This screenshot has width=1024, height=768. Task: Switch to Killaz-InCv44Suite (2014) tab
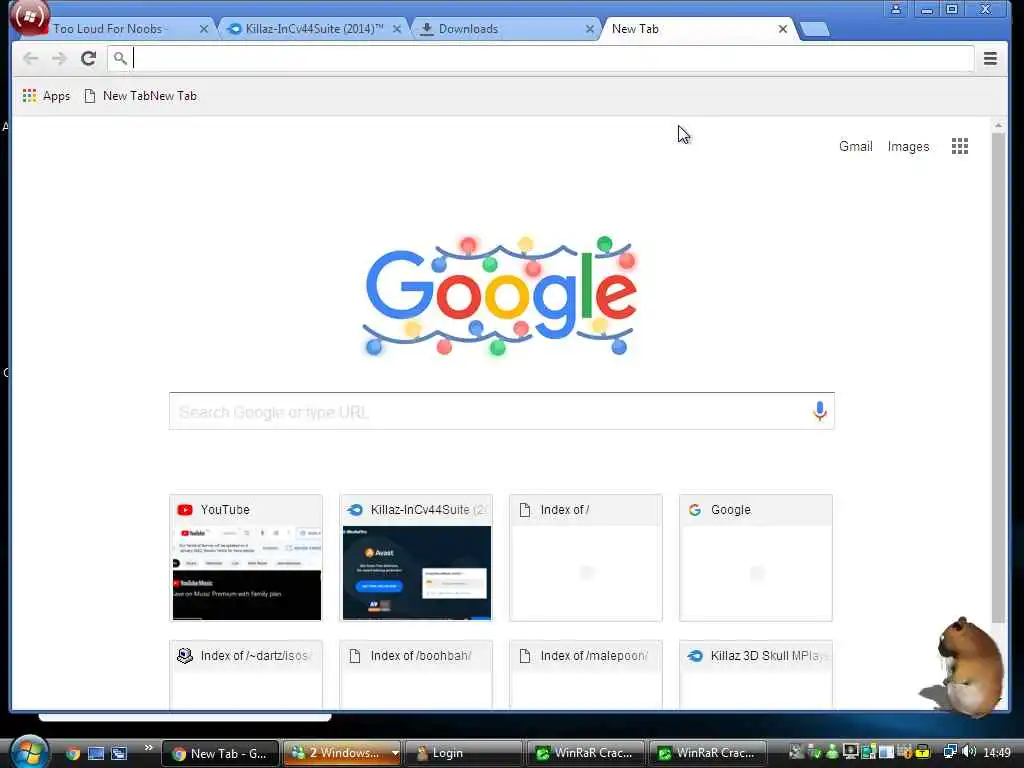pos(314,29)
